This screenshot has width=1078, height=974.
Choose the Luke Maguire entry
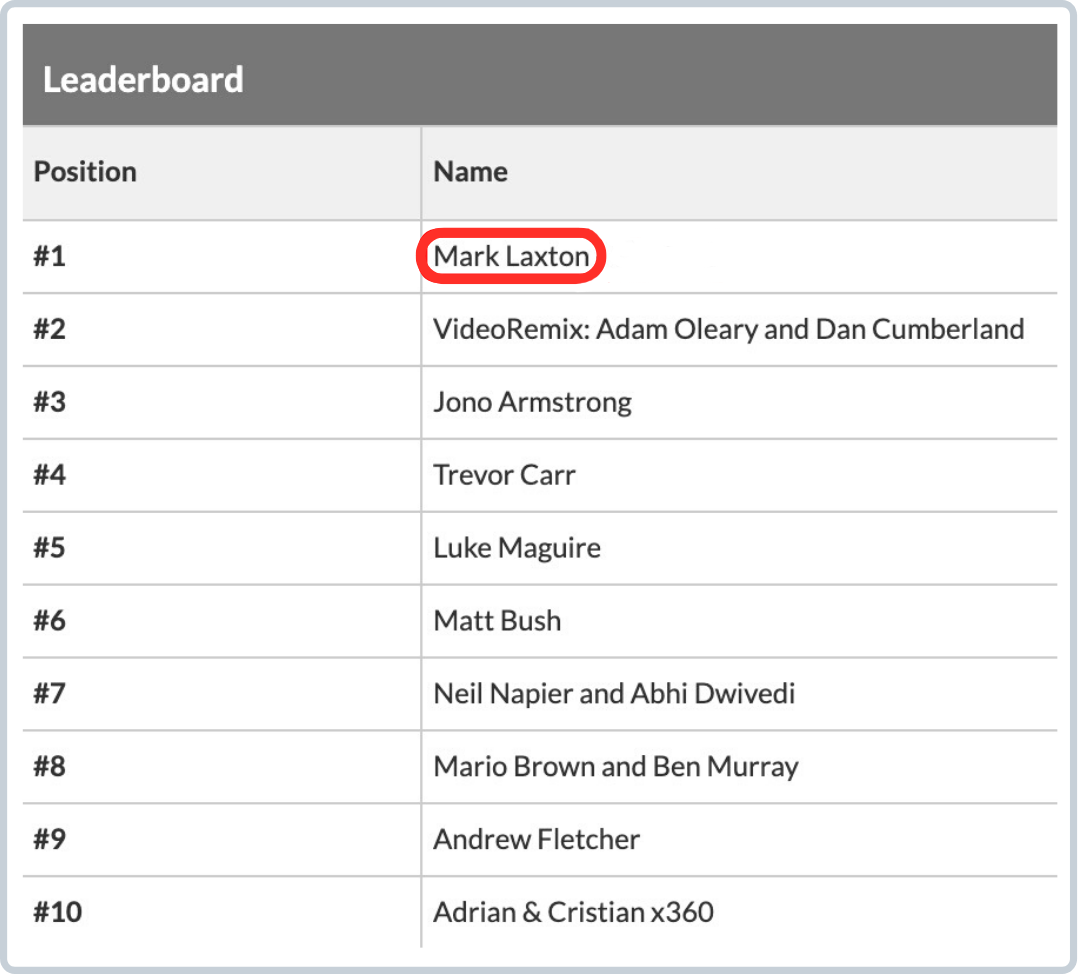coord(516,548)
